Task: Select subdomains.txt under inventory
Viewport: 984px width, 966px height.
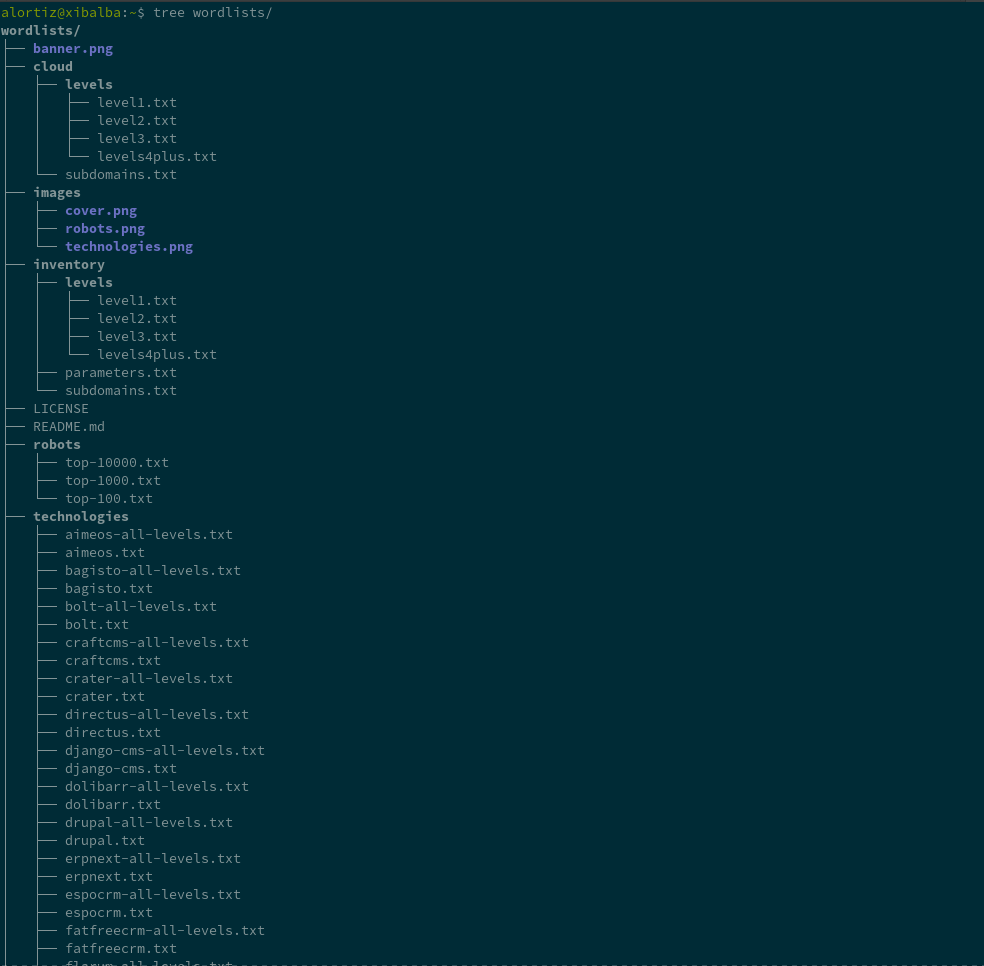Action: coord(120,391)
